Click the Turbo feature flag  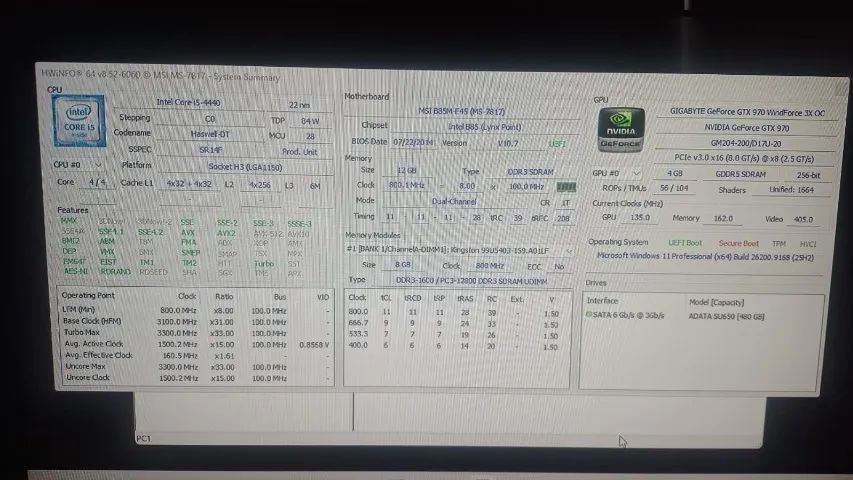pyautogui.click(x=264, y=263)
